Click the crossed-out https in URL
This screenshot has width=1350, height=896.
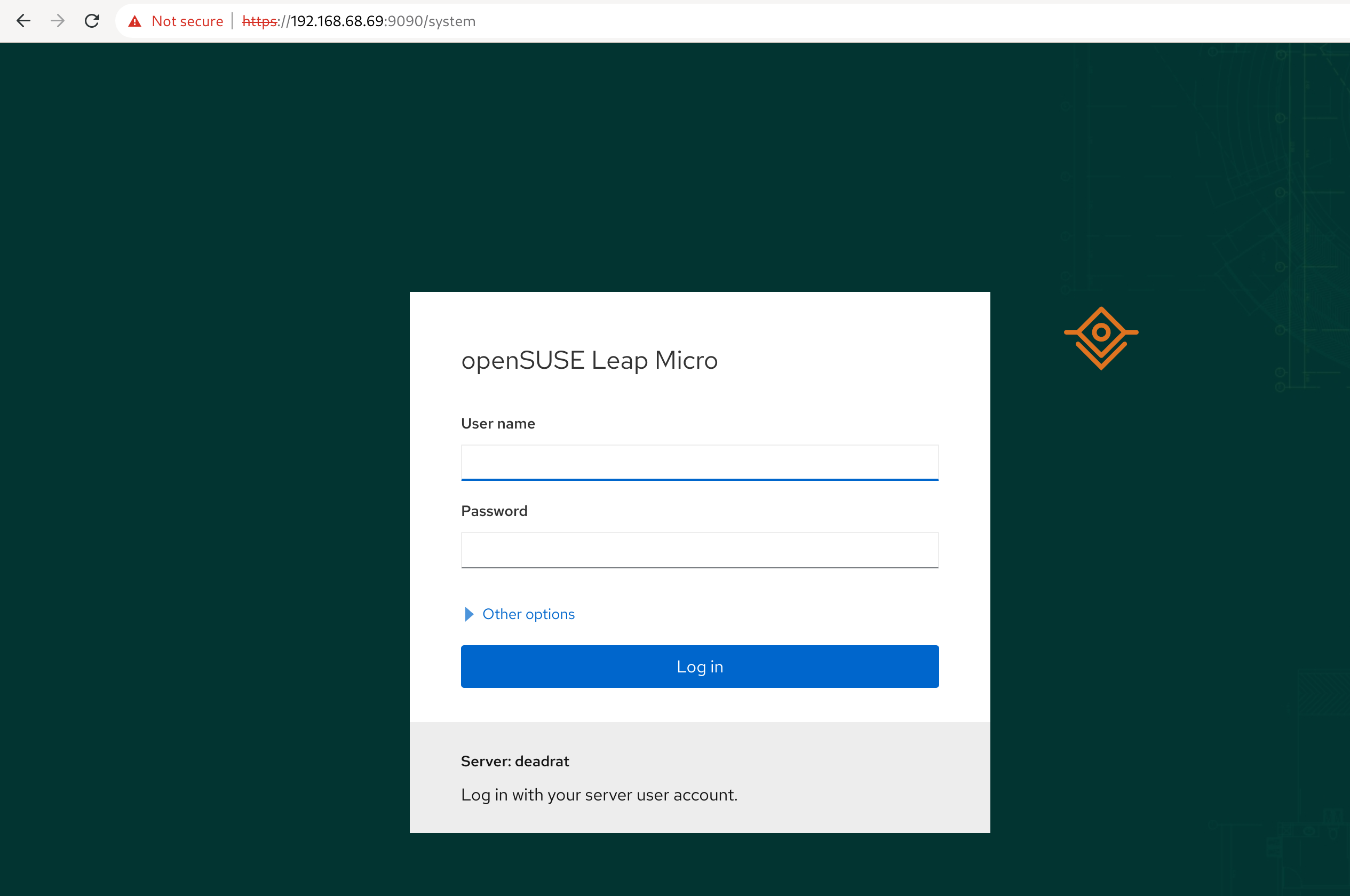point(259,22)
